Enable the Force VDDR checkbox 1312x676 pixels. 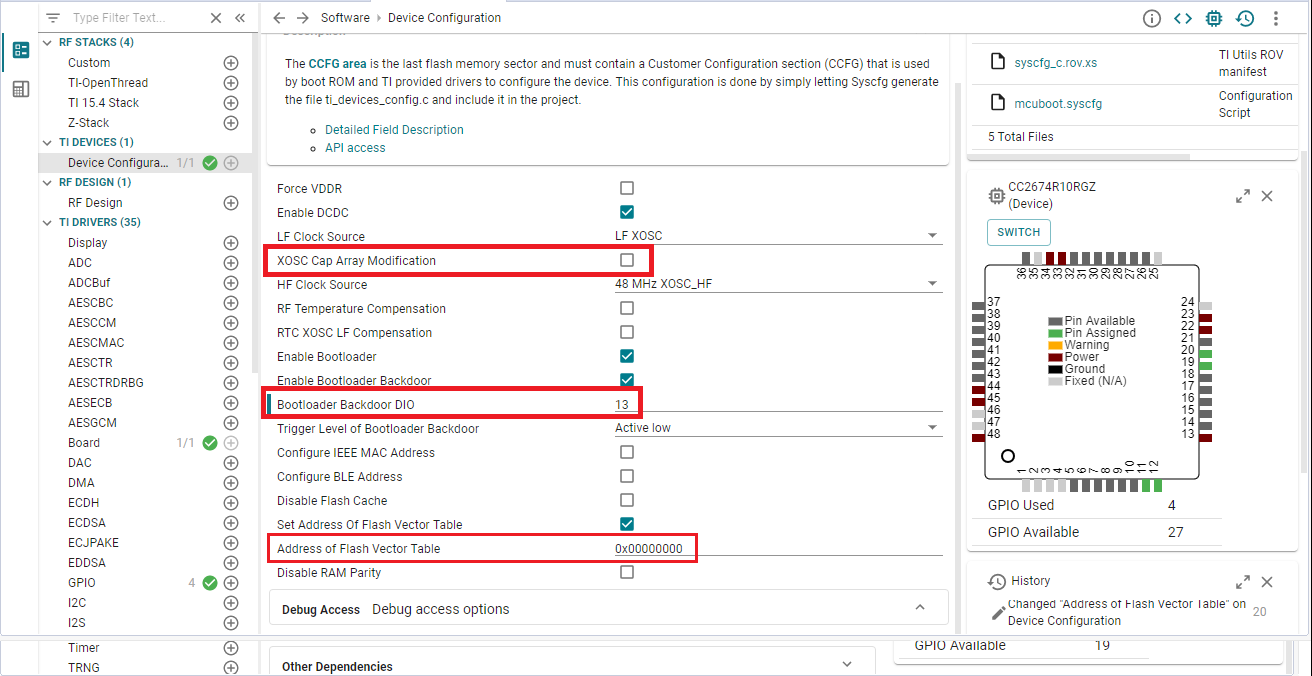[x=627, y=188]
